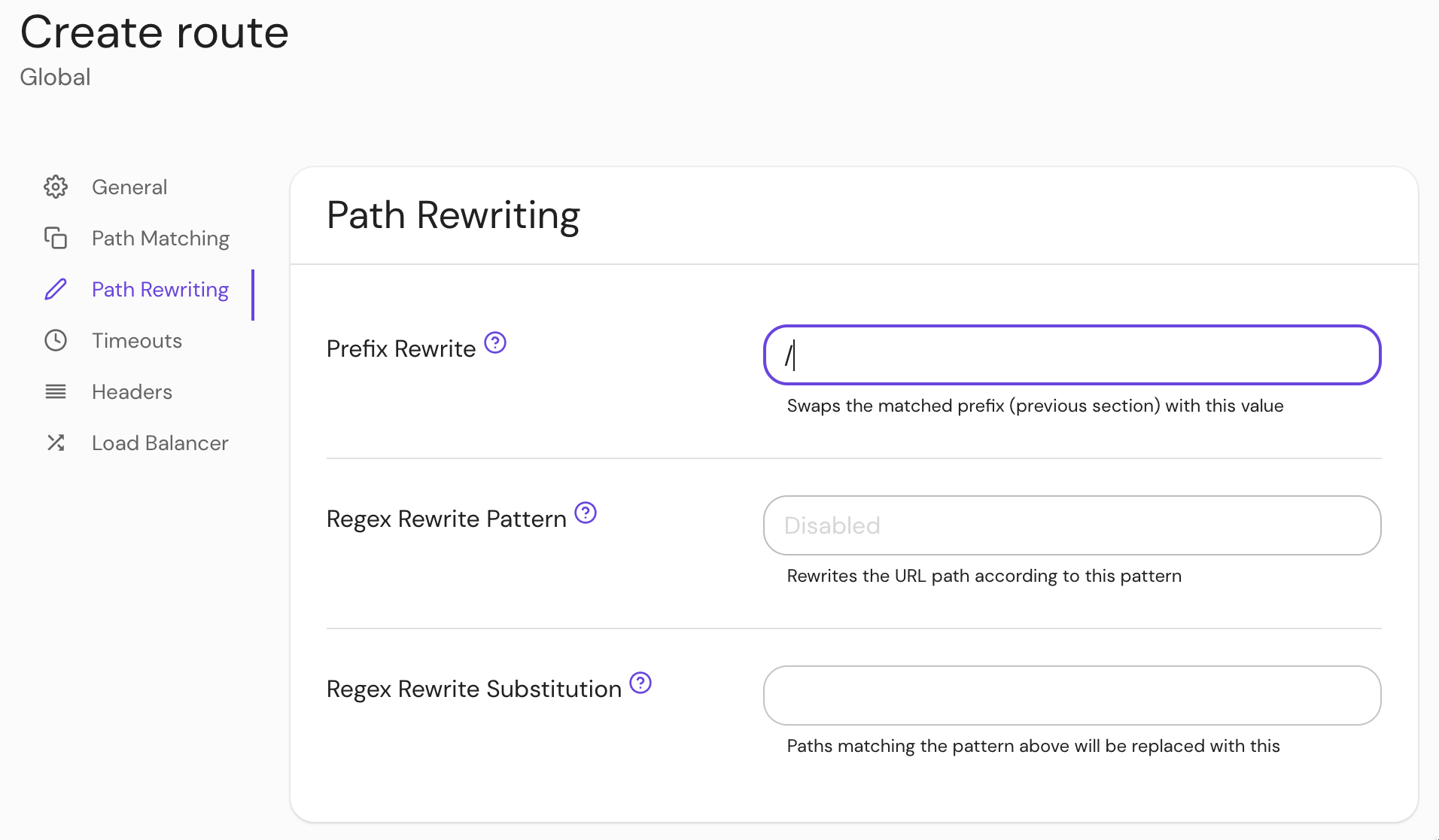Click the Headers list icon

point(56,391)
